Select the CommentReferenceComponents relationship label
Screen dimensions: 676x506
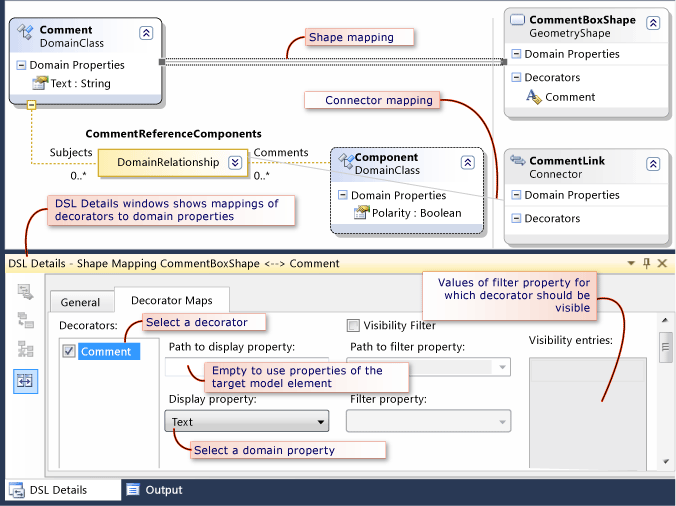click(x=173, y=134)
